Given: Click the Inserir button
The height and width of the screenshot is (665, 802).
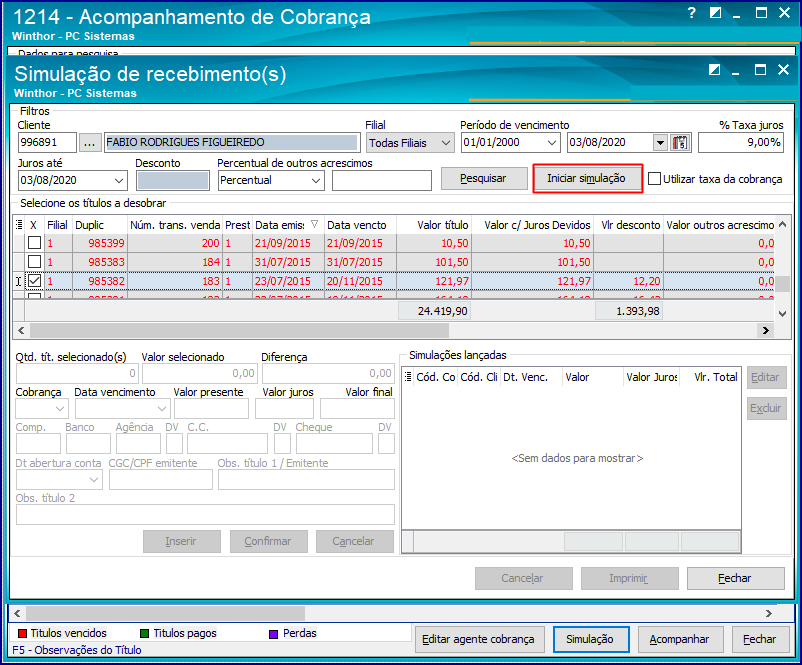Looking at the screenshot, I should coord(182,541).
